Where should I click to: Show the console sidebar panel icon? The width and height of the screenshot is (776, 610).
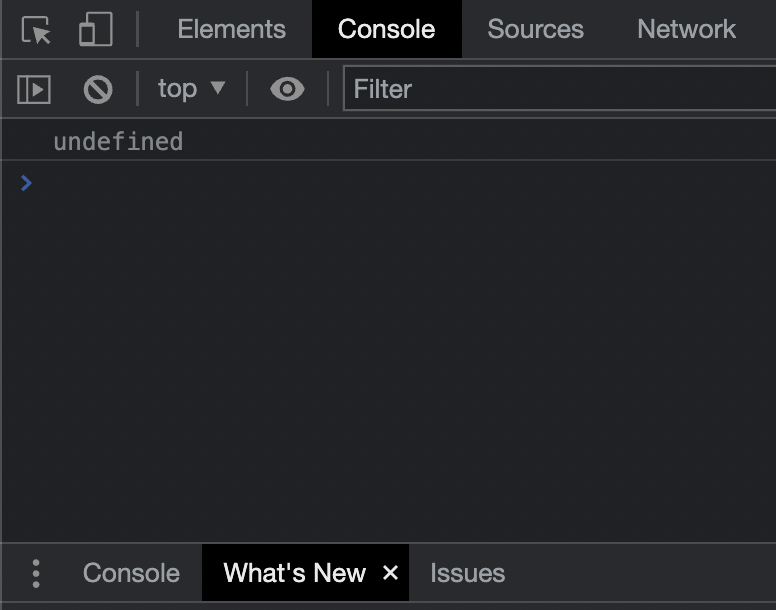pos(34,89)
